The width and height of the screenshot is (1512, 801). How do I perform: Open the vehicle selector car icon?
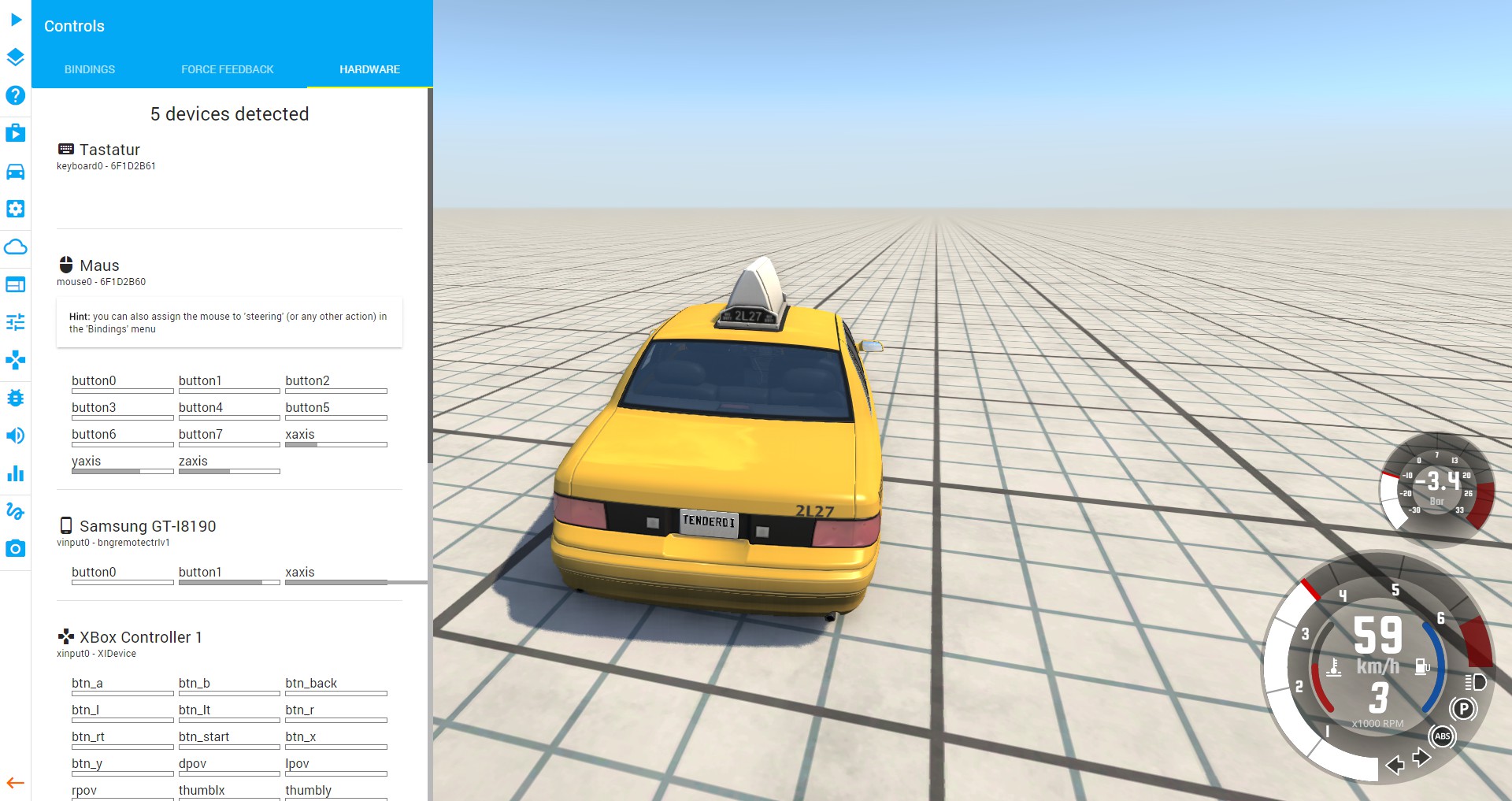tap(16, 171)
